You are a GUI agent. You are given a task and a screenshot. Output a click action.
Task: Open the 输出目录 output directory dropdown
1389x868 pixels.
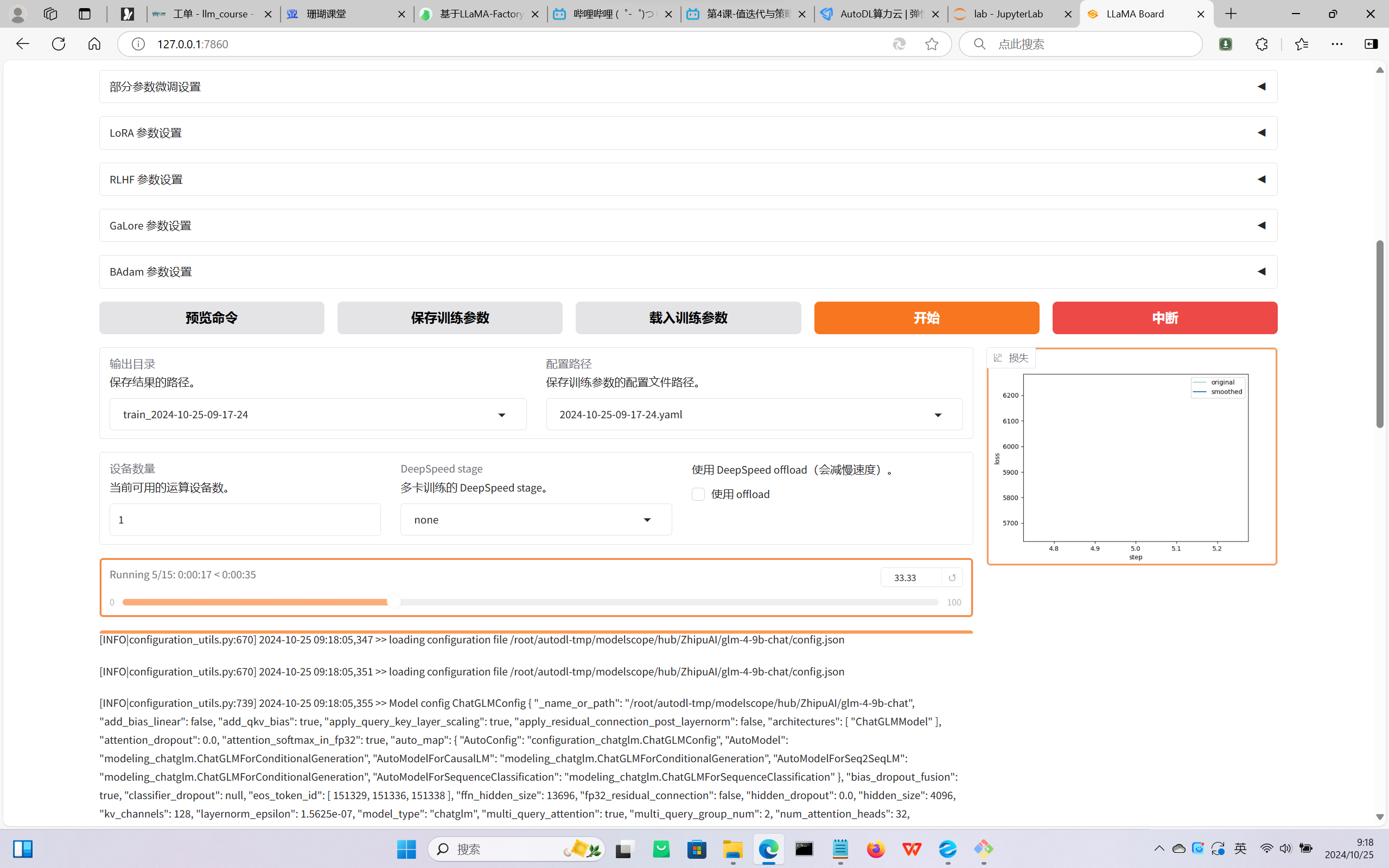pyautogui.click(x=317, y=414)
